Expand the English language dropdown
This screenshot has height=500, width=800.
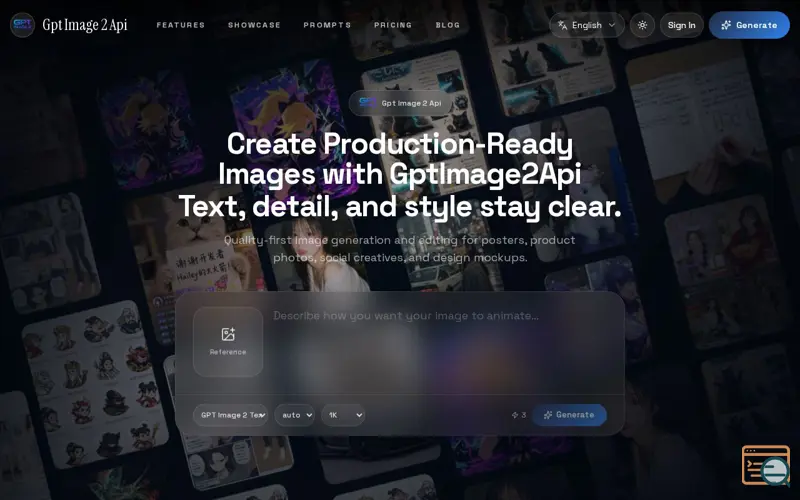click(x=587, y=25)
